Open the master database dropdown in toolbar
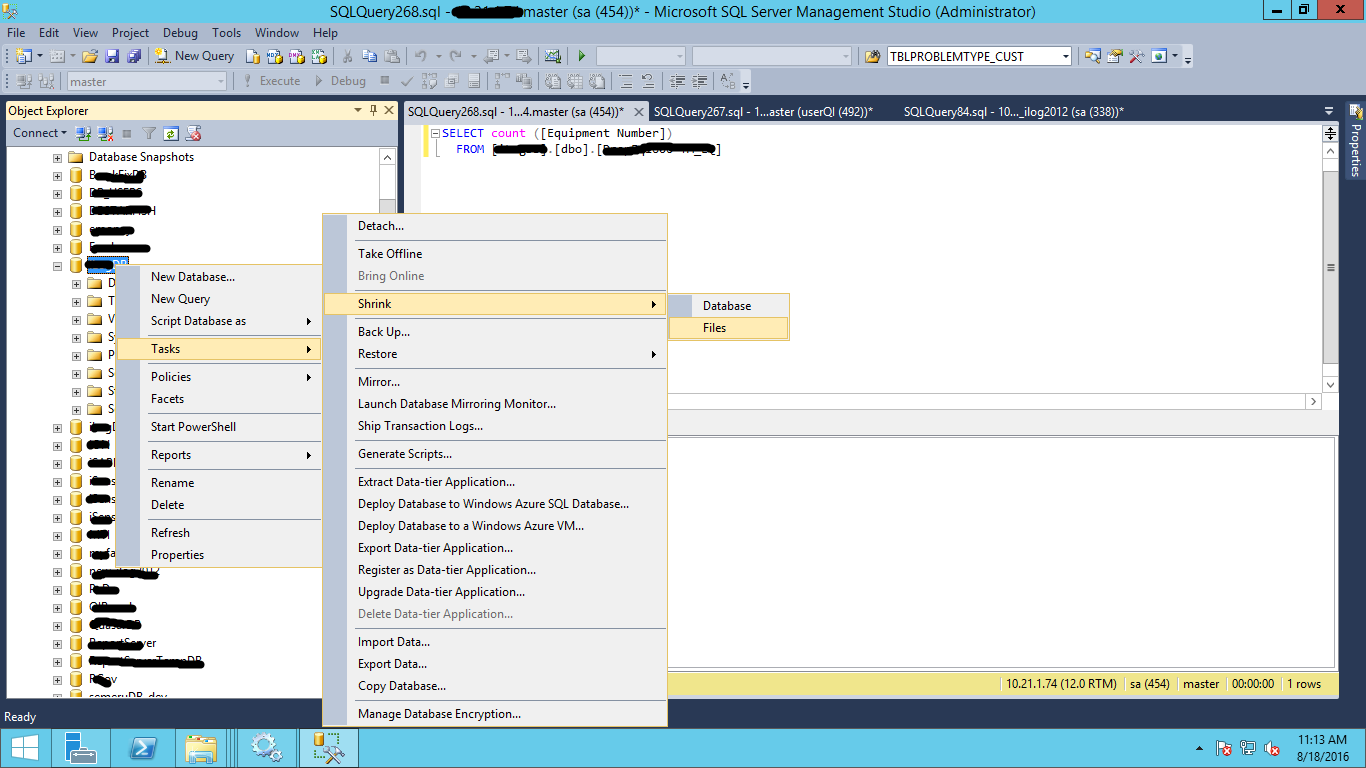This screenshot has width=1366, height=768. point(146,82)
